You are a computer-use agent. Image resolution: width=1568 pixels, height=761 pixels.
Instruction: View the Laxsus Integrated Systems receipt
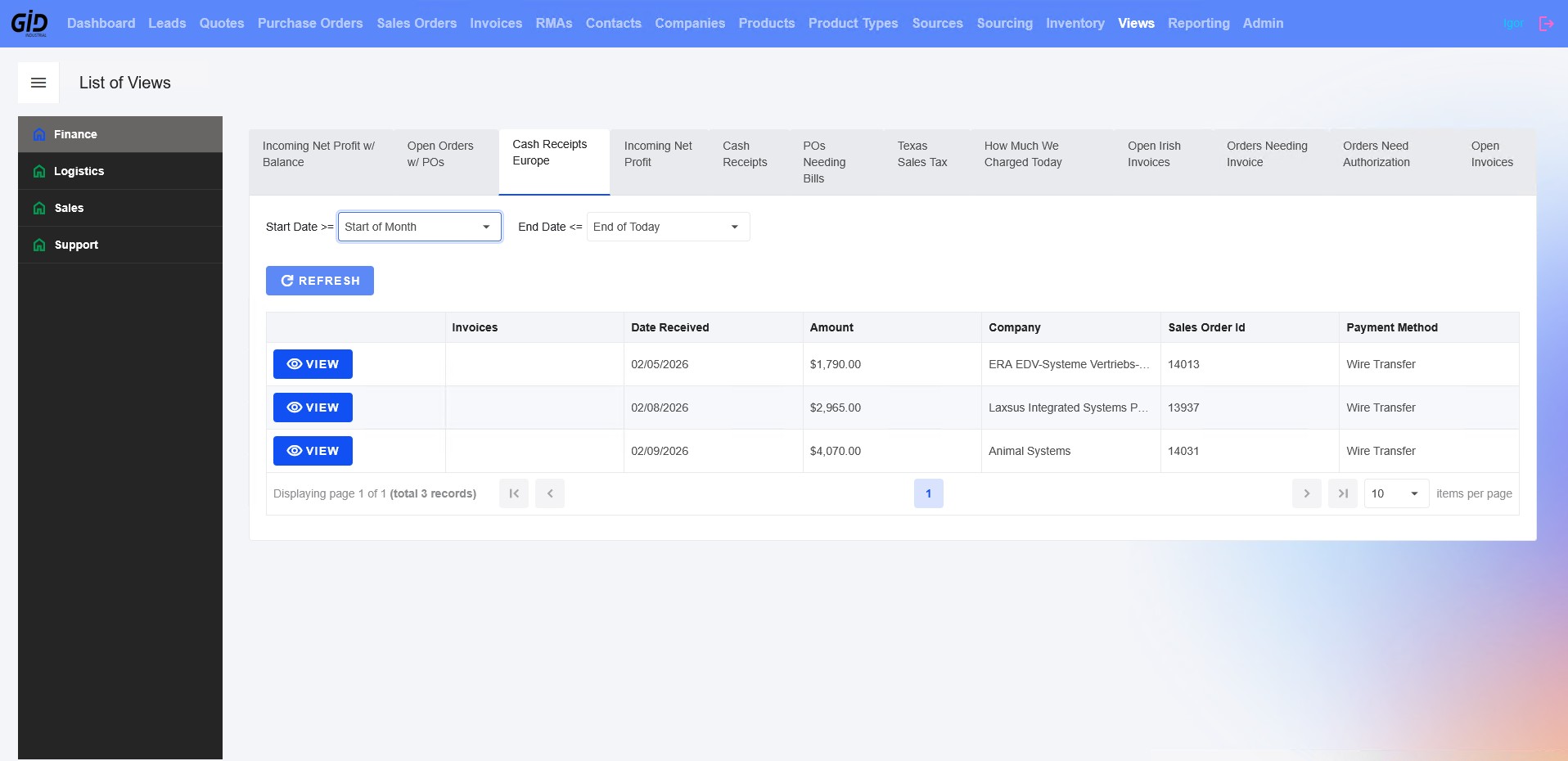(313, 408)
